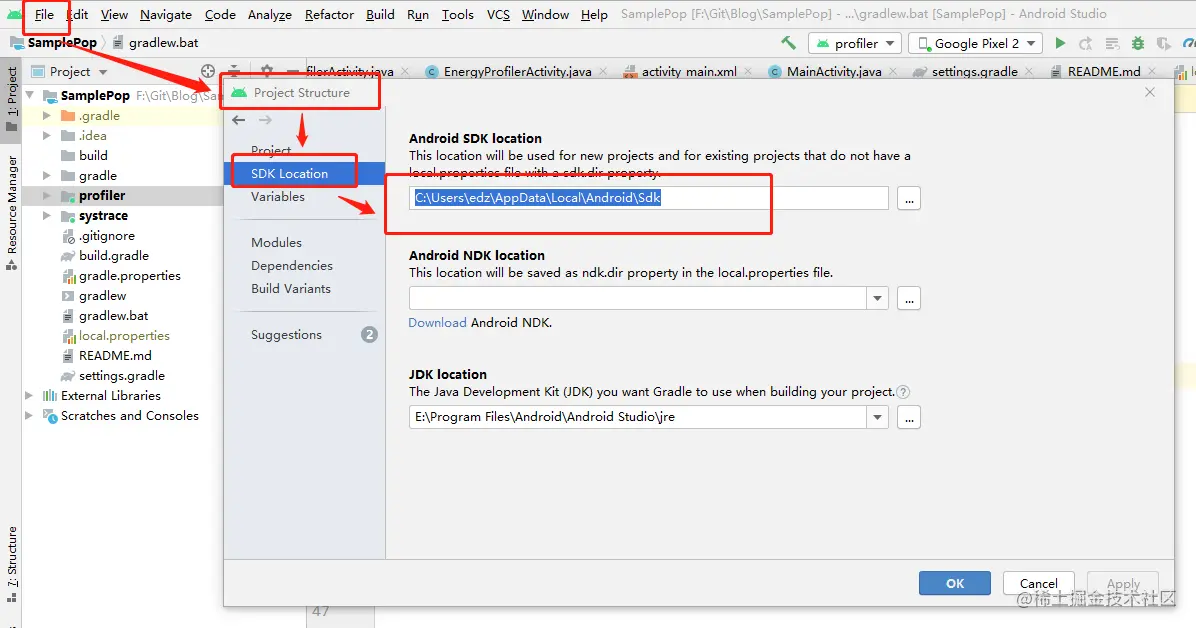The height and width of the screenshot is (628, 1196).
Task: Open the Analyze menu
Action: point(269,14)
